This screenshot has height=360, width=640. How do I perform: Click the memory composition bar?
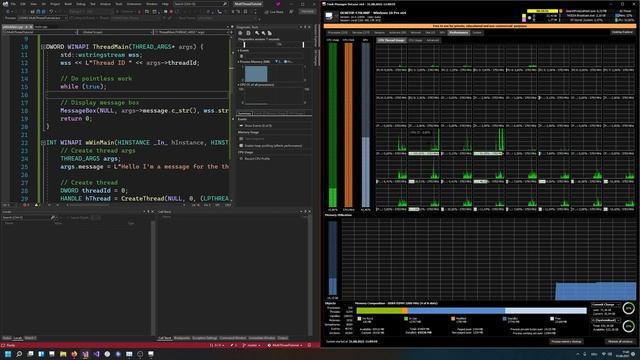(471, 311)
